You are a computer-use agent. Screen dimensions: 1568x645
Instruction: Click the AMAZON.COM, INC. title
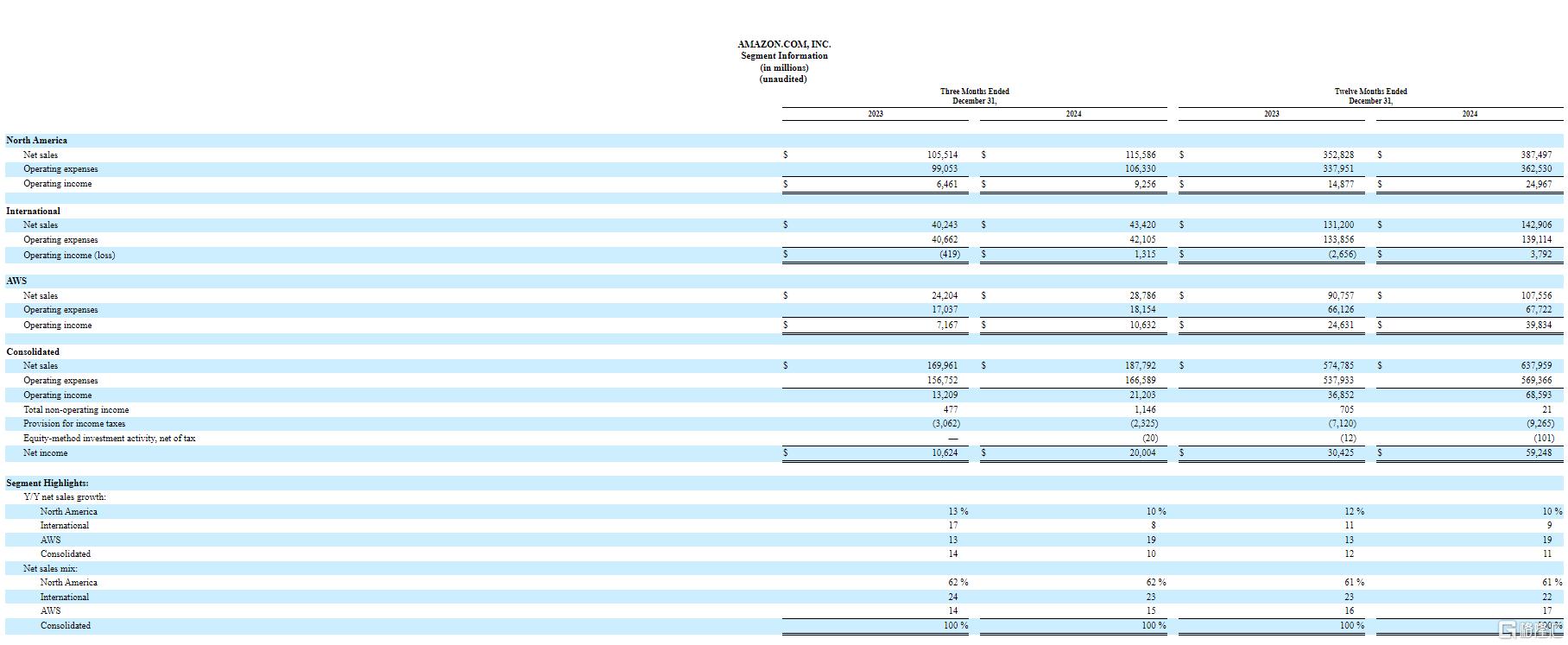point(784,44)
